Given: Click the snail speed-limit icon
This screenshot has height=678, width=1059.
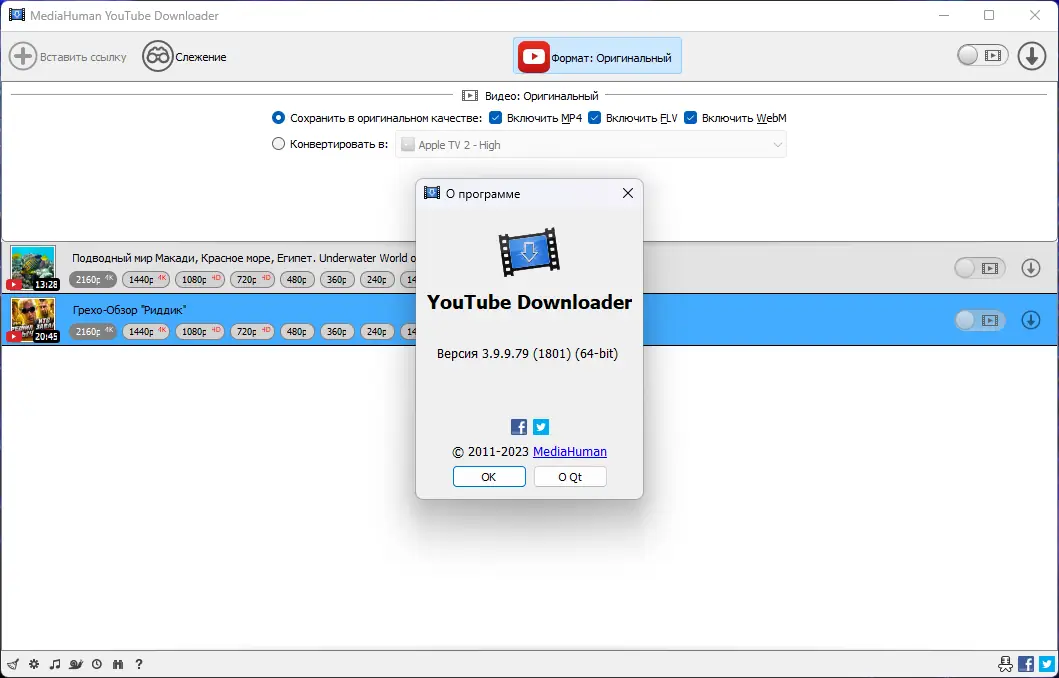Looking at the screenshot, I should click(x=76, y=664).
